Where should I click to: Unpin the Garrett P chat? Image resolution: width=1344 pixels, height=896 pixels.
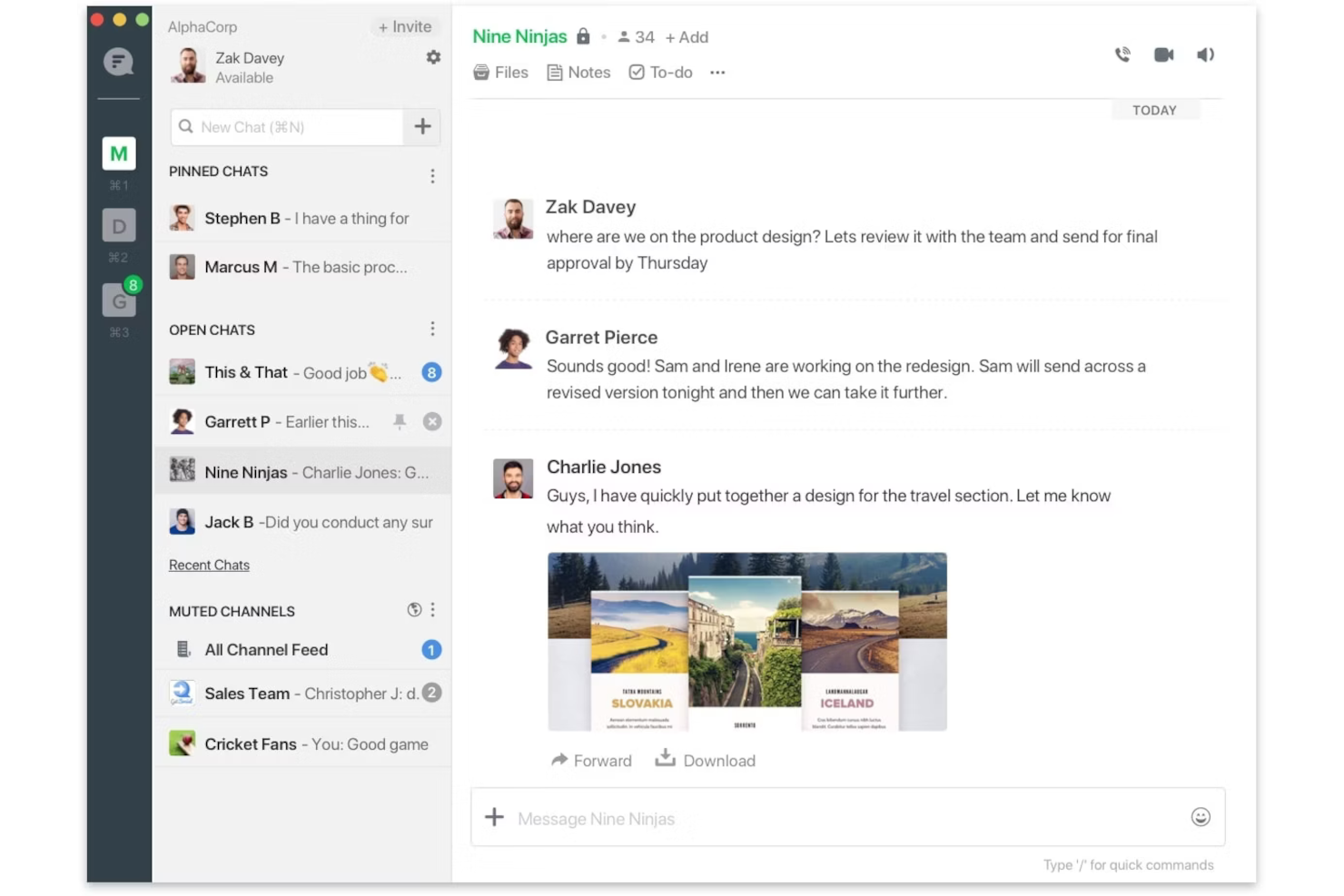point(400,421)
